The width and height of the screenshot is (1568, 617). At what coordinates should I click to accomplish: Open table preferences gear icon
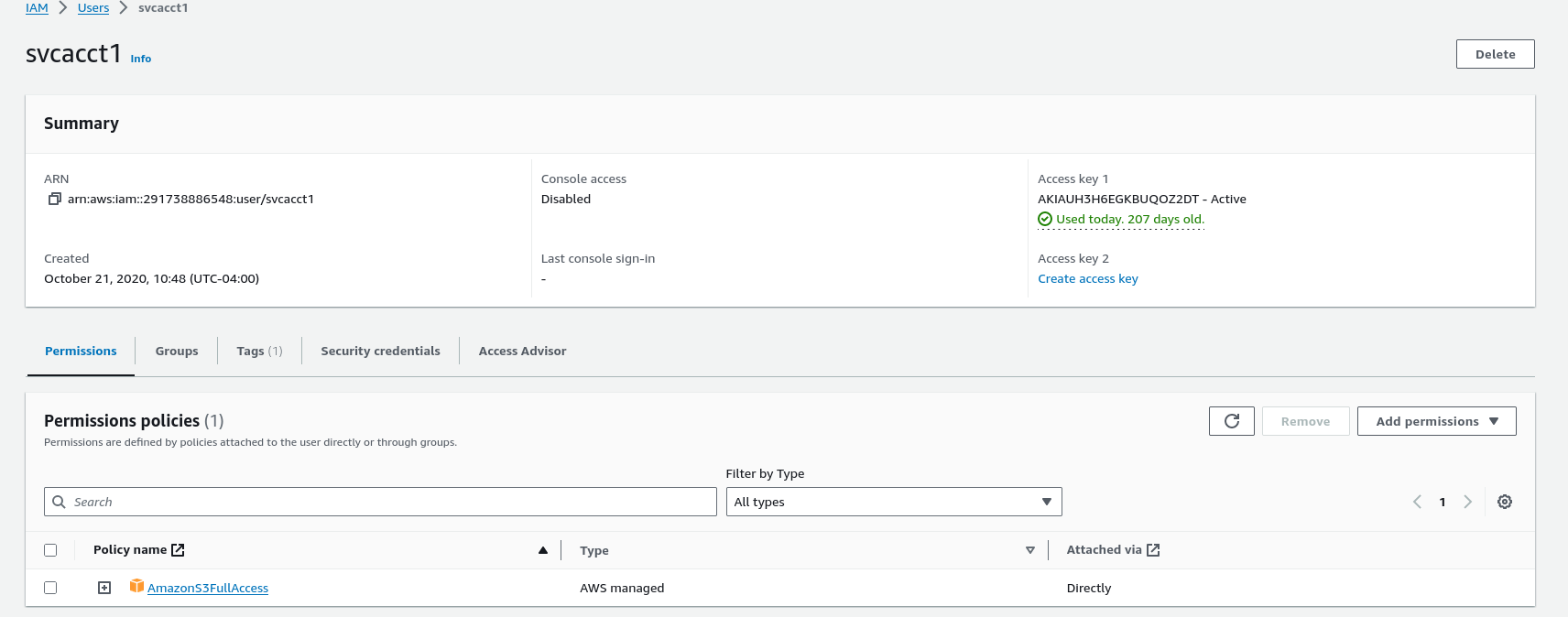[x=1504, y=502]
